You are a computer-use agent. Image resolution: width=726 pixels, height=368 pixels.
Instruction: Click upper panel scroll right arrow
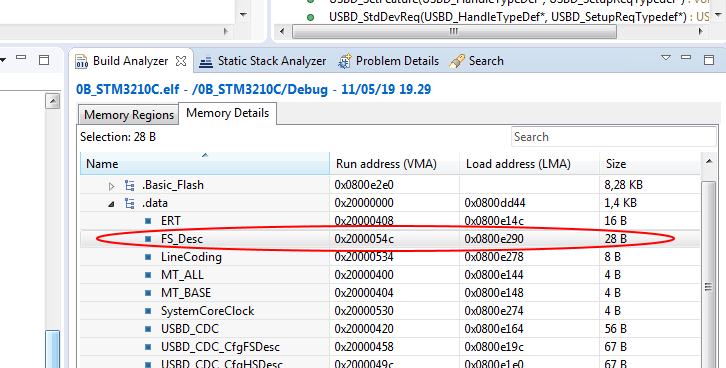(x=701, y=32)
